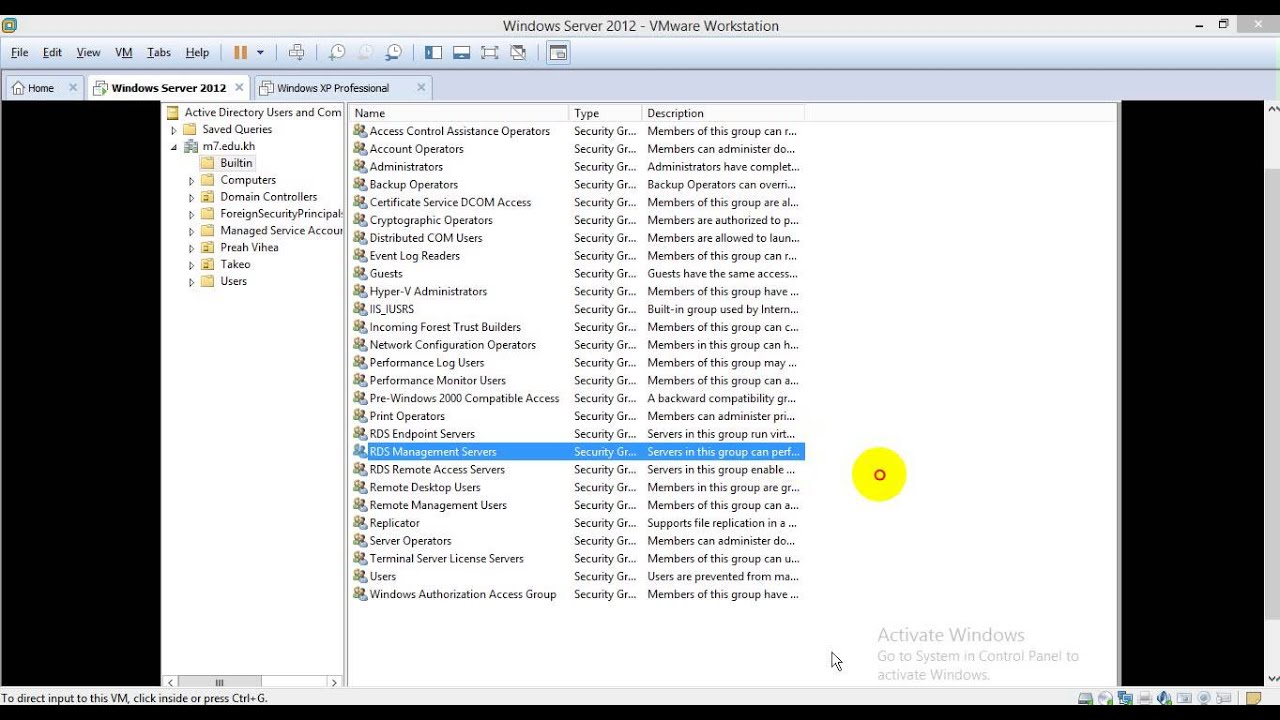Close the Windows XP Professional tab
Screen dimensions: 1280x720
pyautogui.click(x=421, y=87)
